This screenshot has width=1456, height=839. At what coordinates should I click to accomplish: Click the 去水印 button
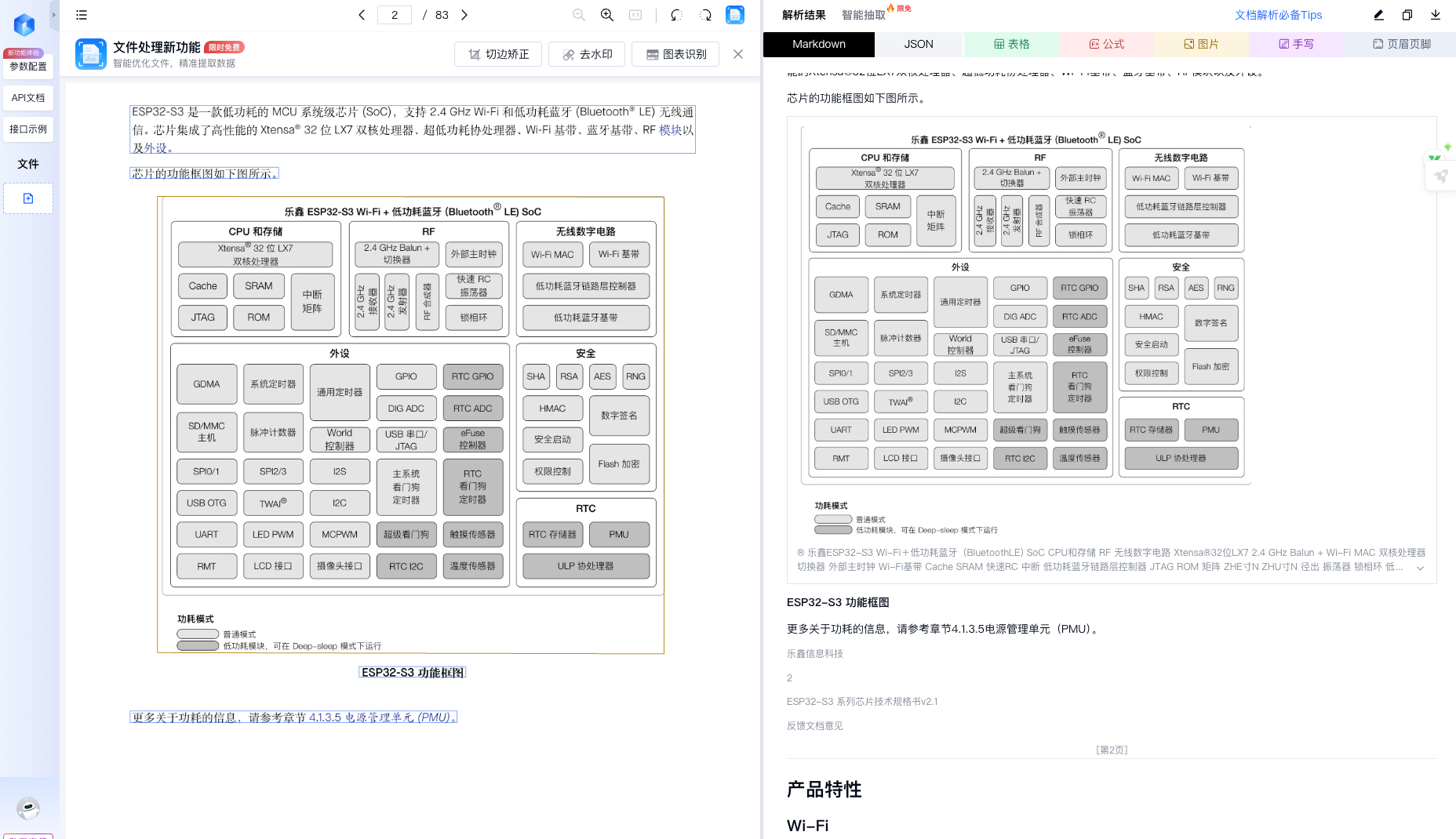(588, 54)
